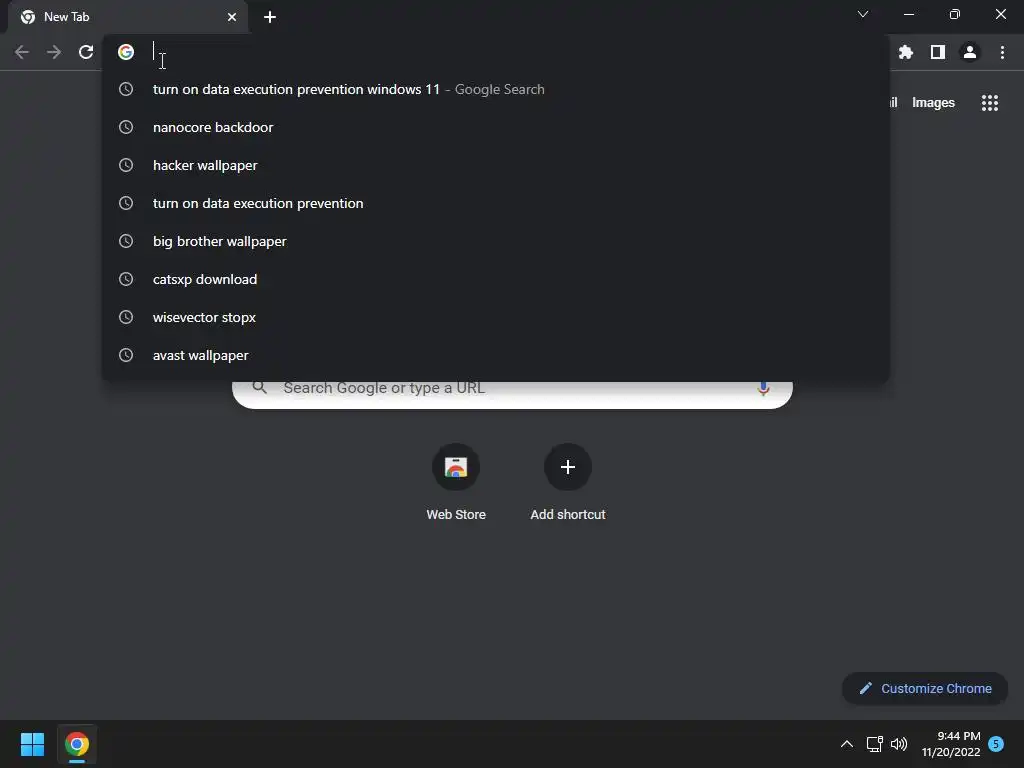Image resolution: width=1024 pixels, height=768 pixels.
Task: Click the voice search microphone icon
Action: click(x=763, y=389)
